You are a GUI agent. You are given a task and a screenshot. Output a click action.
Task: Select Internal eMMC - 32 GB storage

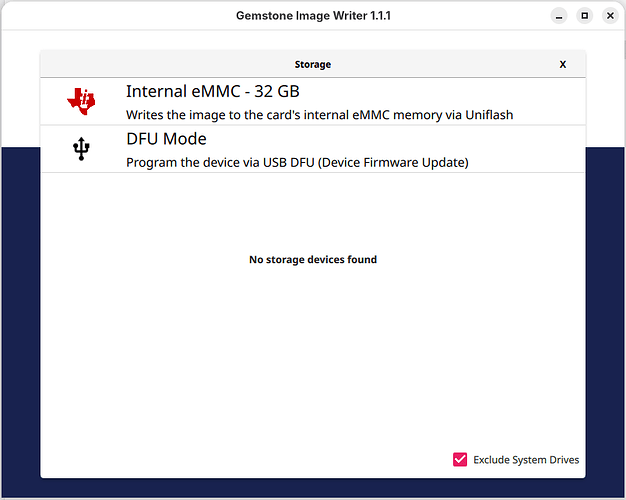pos(313,102)
